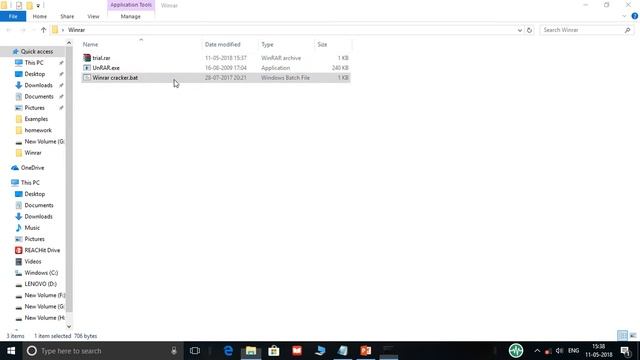Open pinned Downloads under Quick access
Screen dimensions: 640x360
click(x=38, y=85)
